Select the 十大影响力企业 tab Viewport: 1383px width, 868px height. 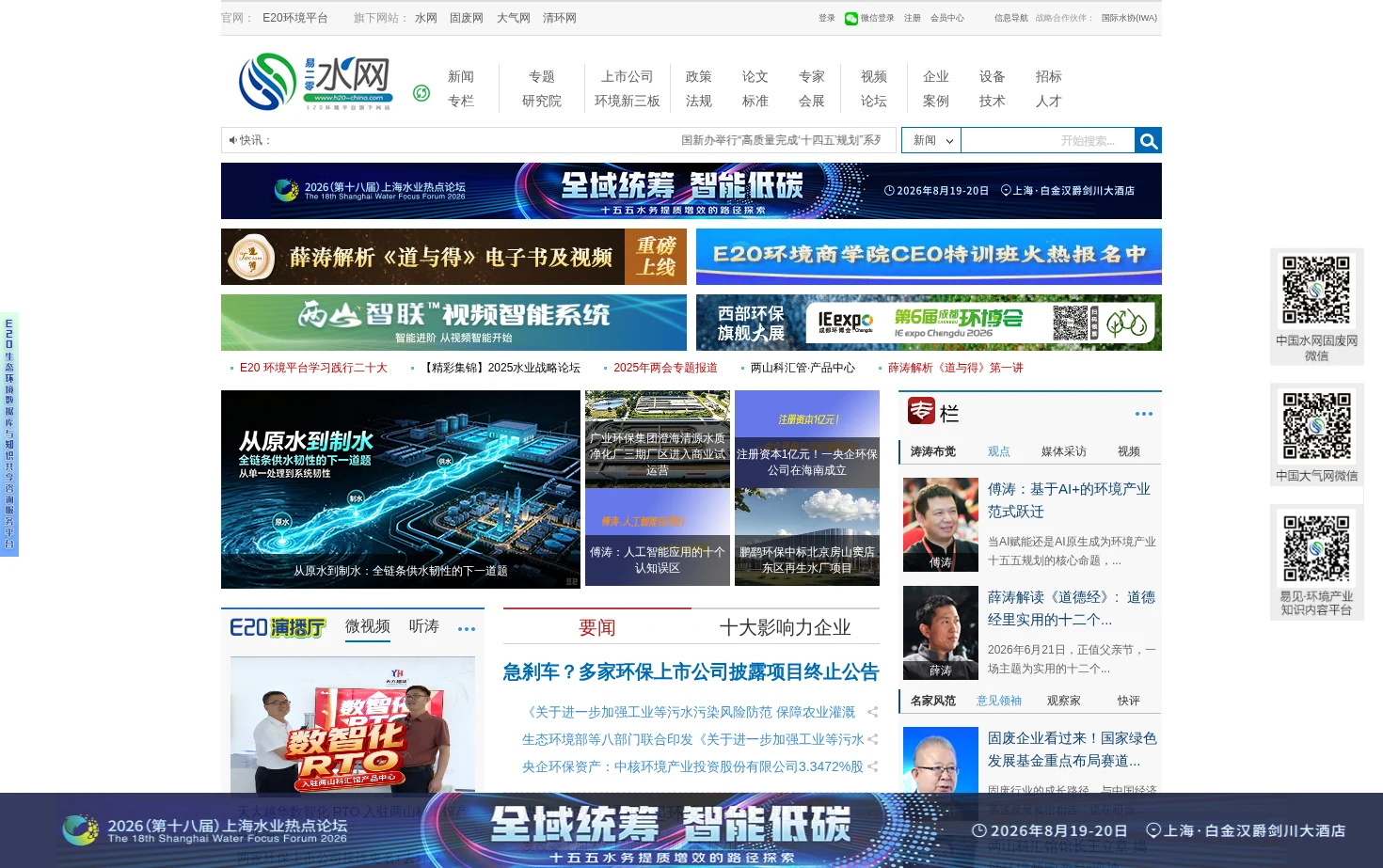point(786,627)
